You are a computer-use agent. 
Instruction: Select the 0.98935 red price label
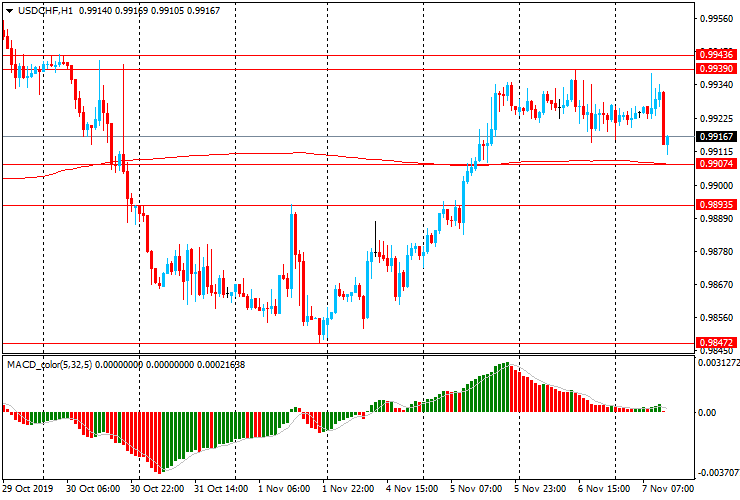click(716, 204)
